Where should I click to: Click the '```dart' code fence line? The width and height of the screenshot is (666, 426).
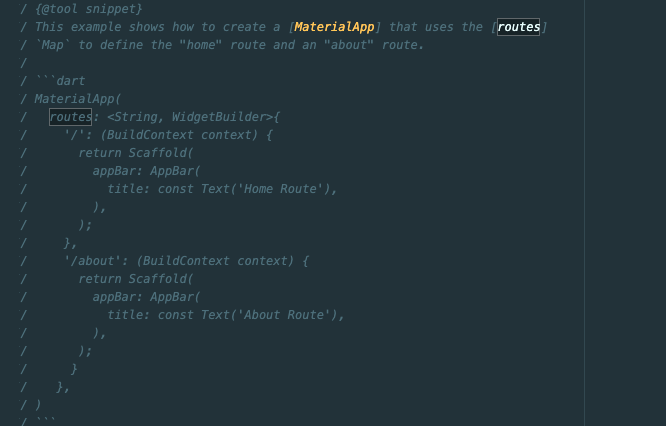click(x=60, y=81)
